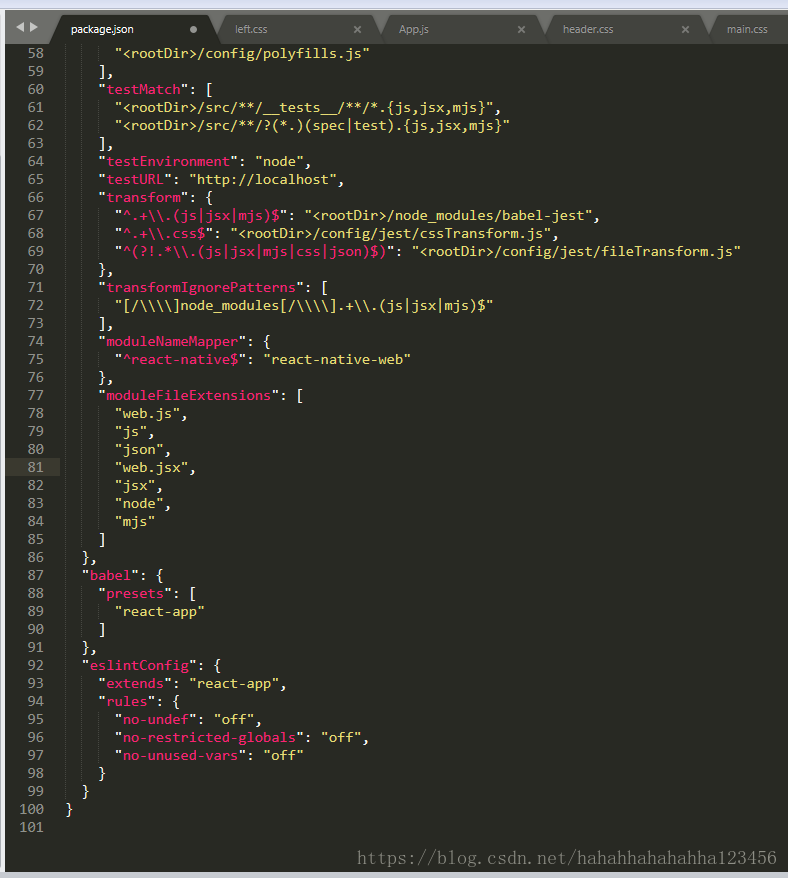Click the "moduleFileExtensions" key
The height and width of the screenshot is (878, 788).
(188, 395)
